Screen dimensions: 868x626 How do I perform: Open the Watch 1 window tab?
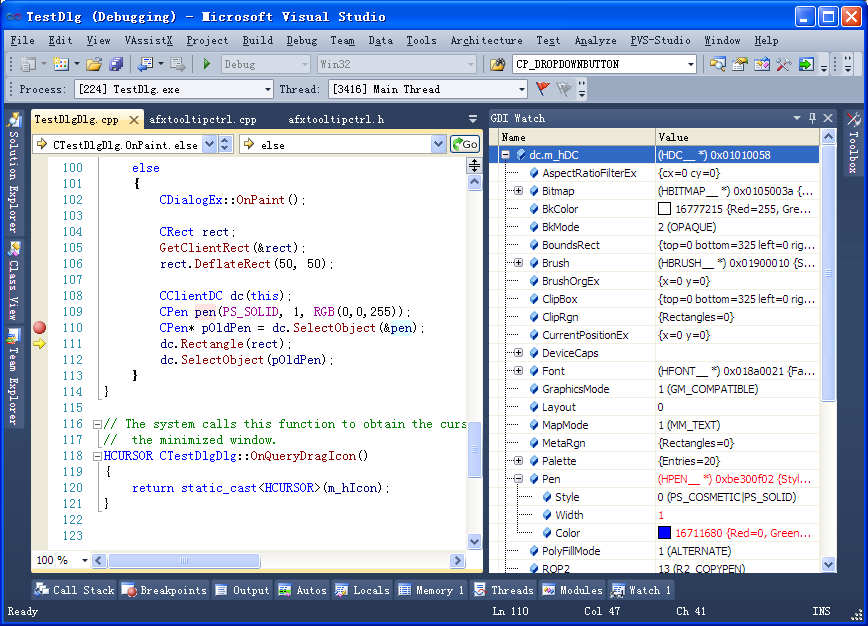641,590
